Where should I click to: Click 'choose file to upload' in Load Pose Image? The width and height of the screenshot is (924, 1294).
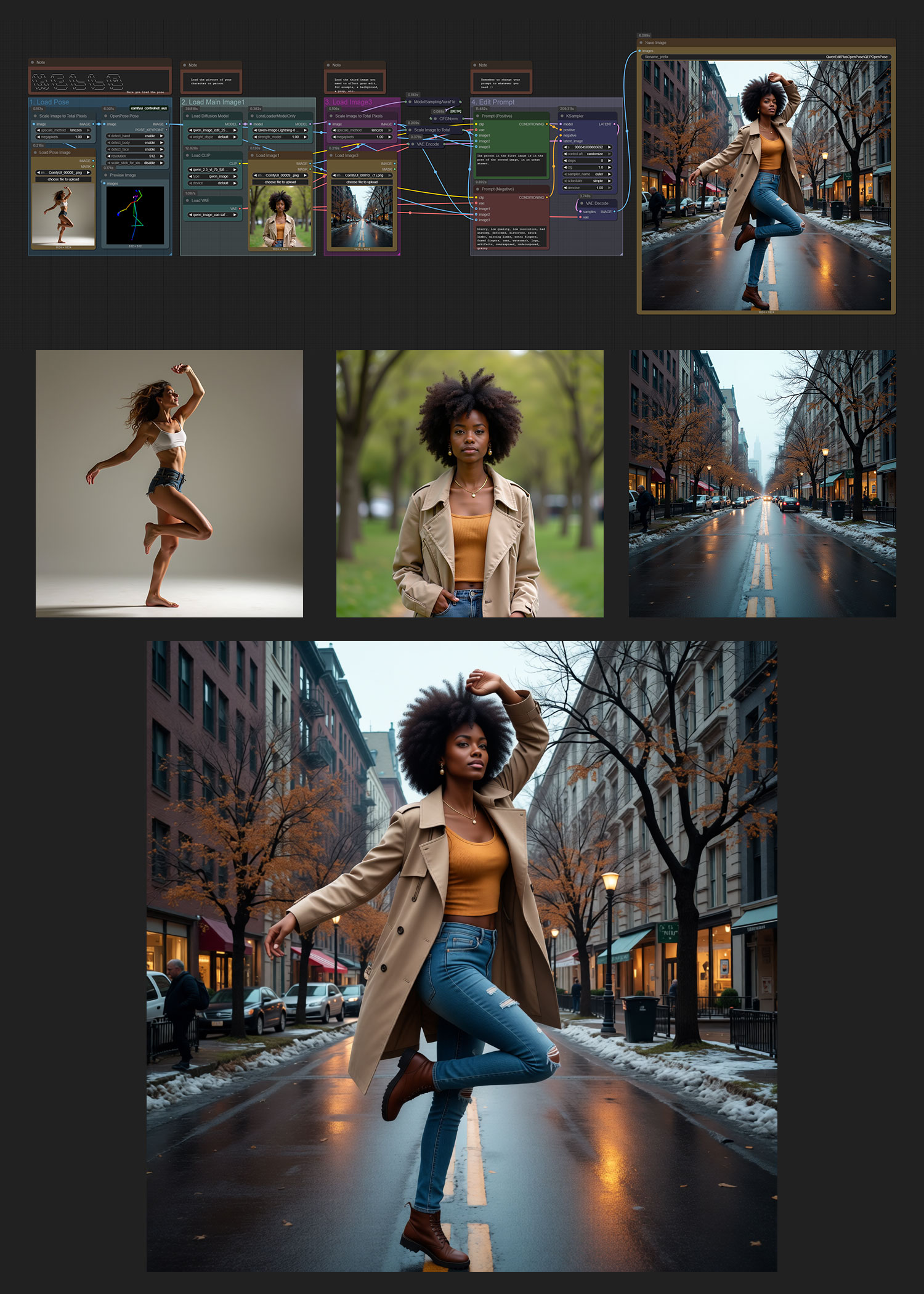[63, 179]
